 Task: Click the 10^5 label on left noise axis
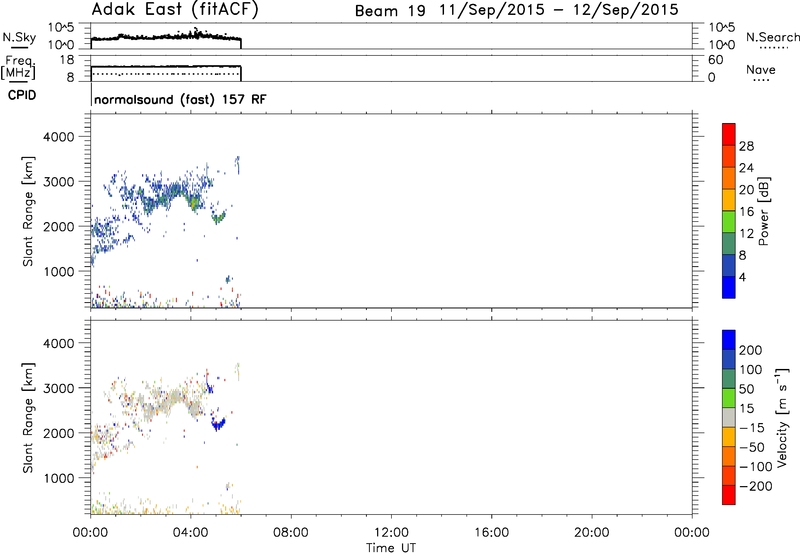pos(61,28)
